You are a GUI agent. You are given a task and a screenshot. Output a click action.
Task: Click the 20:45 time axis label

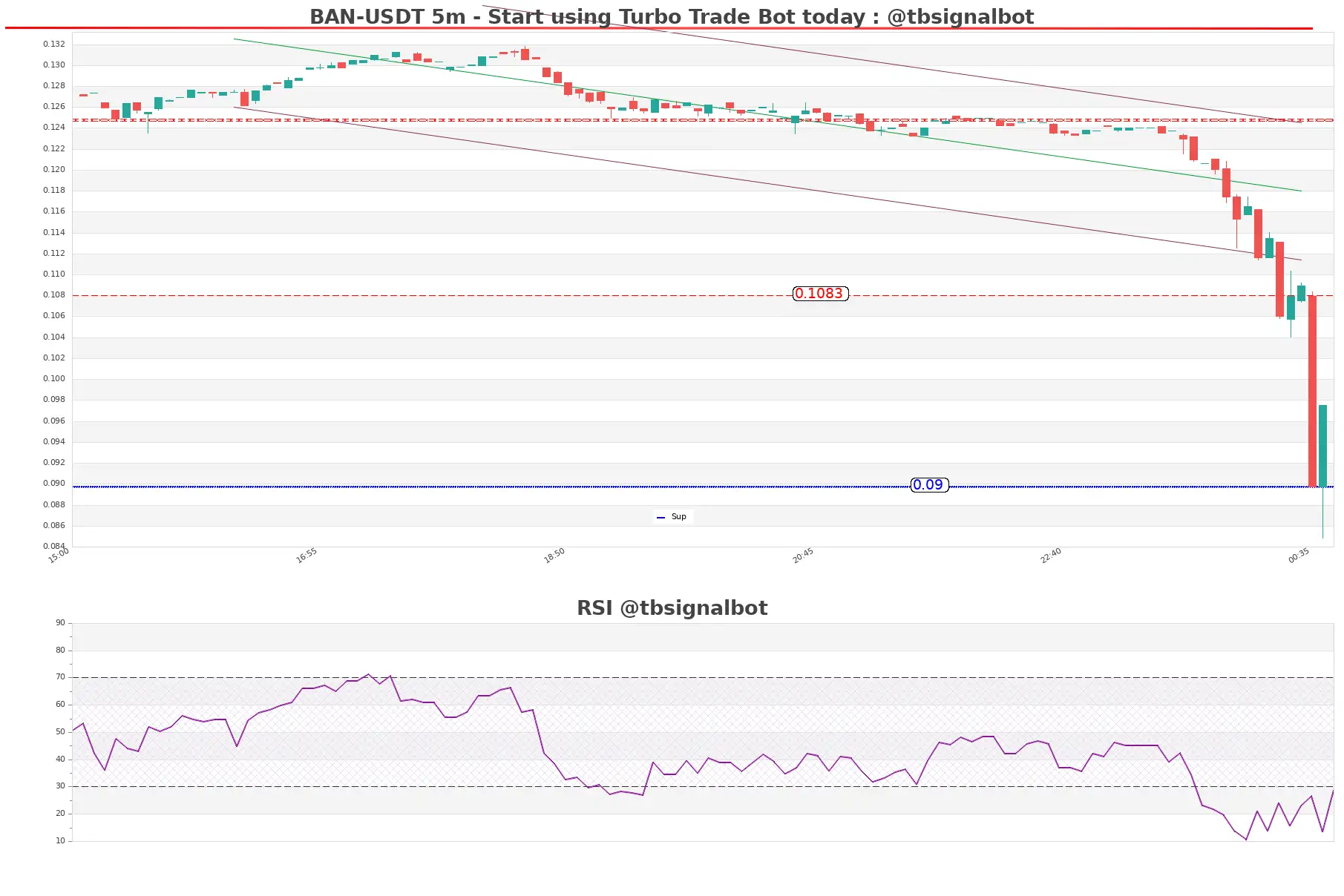(x=803, y=556)
